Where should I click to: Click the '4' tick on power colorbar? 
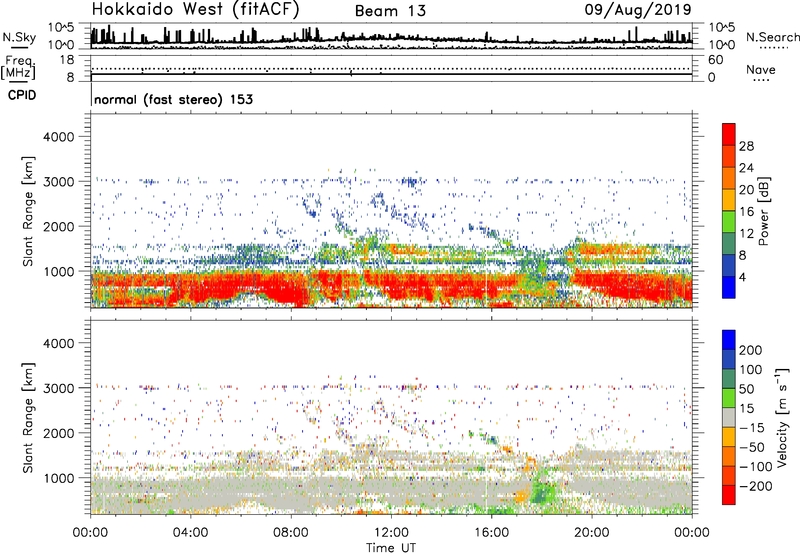743,277
